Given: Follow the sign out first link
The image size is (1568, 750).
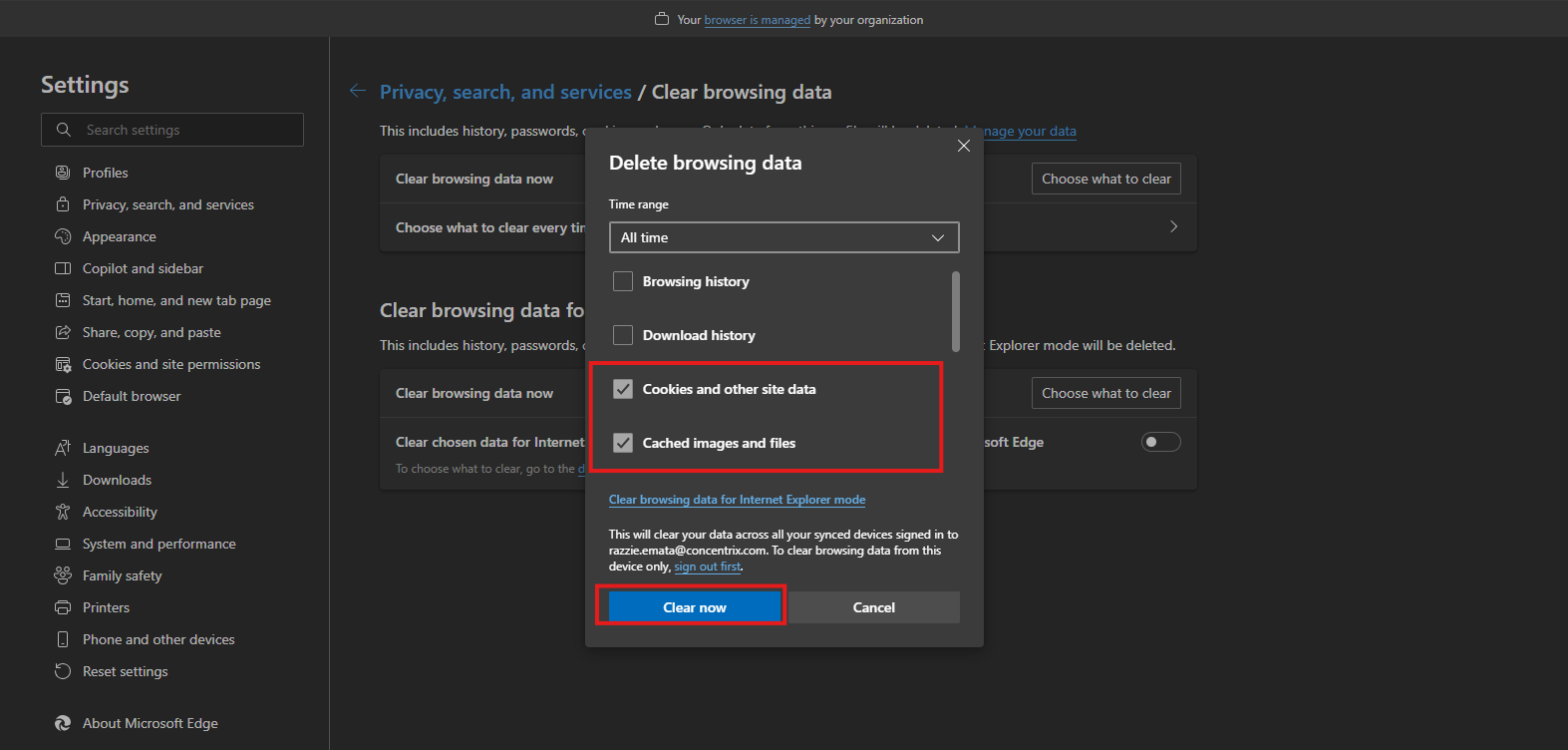Looking at the screenshot, I should [x=708, y=566].
